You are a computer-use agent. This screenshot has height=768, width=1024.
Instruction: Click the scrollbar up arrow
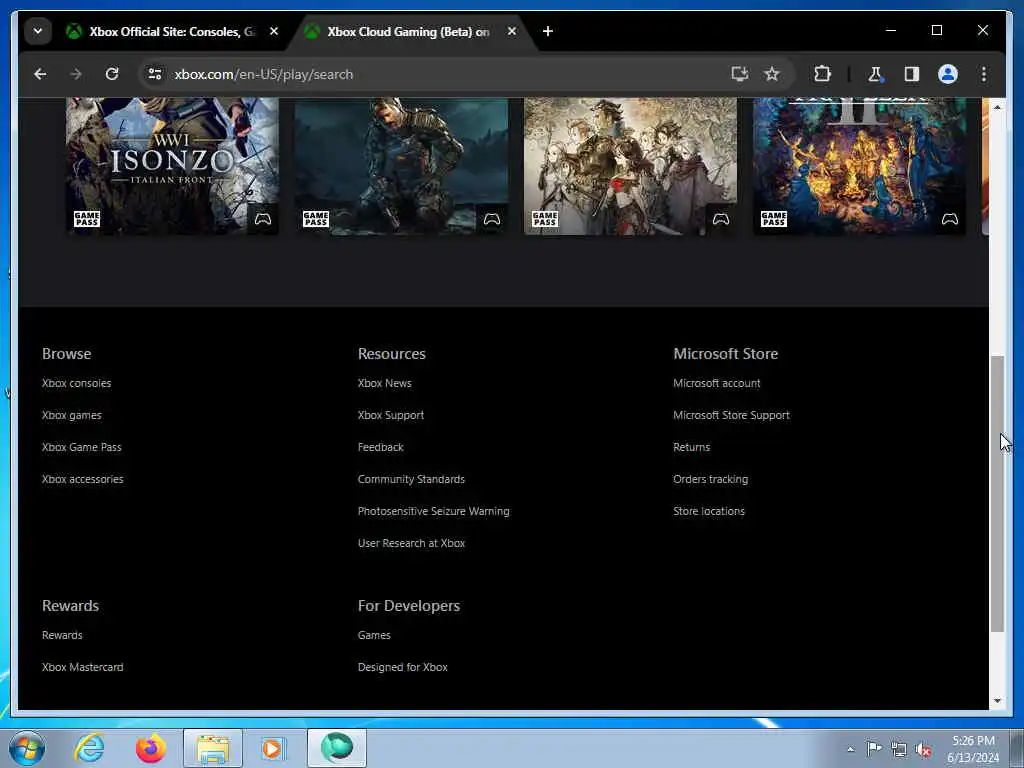997,106
